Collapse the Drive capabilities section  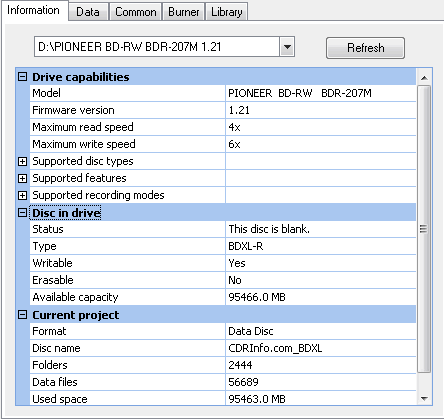tap(22, 77)
